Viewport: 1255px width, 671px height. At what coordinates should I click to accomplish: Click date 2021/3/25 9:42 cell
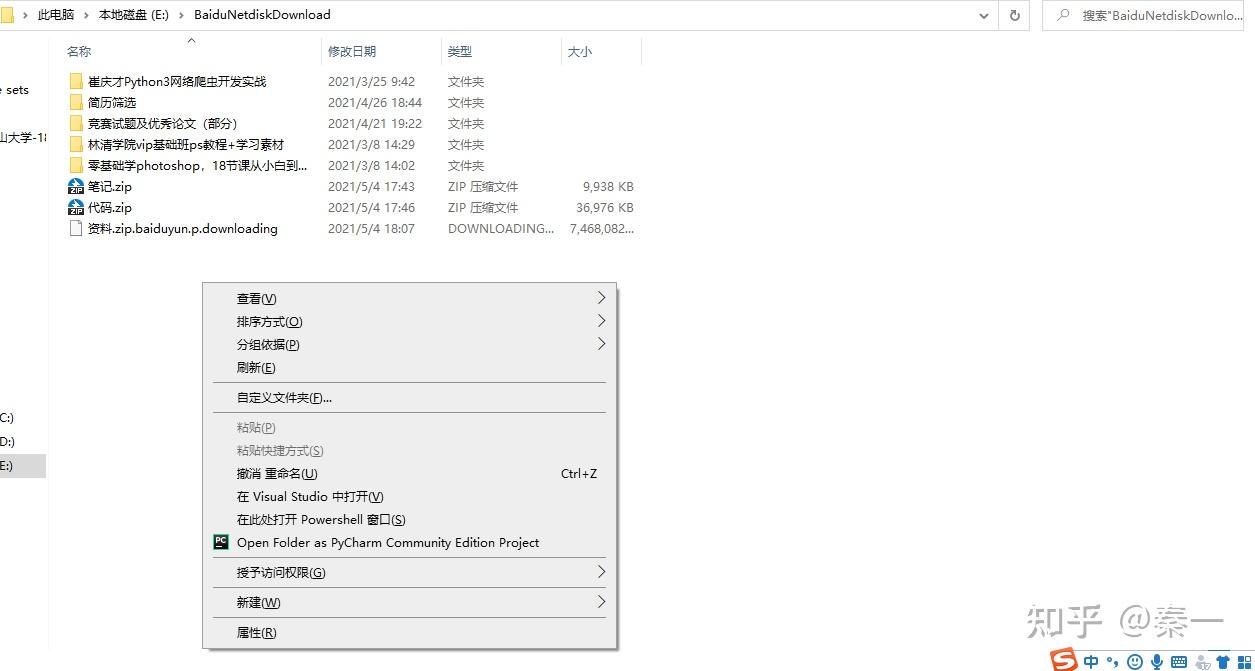coord(371,81)
